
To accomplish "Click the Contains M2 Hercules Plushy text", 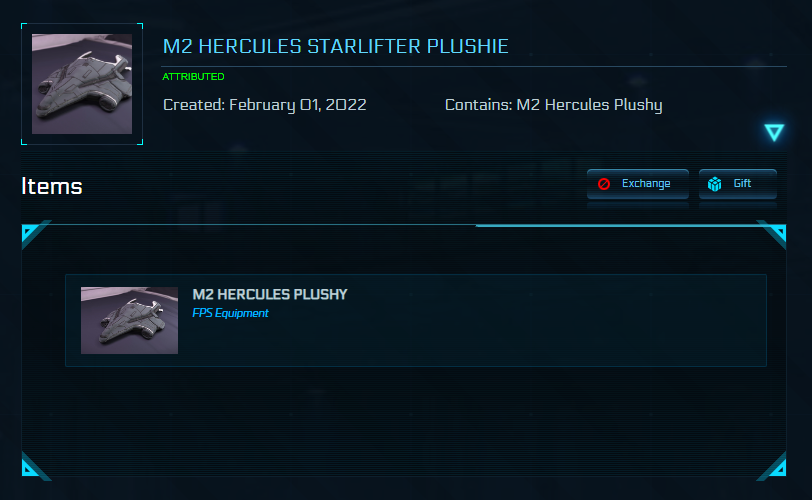I will click(x=553, y=104).
